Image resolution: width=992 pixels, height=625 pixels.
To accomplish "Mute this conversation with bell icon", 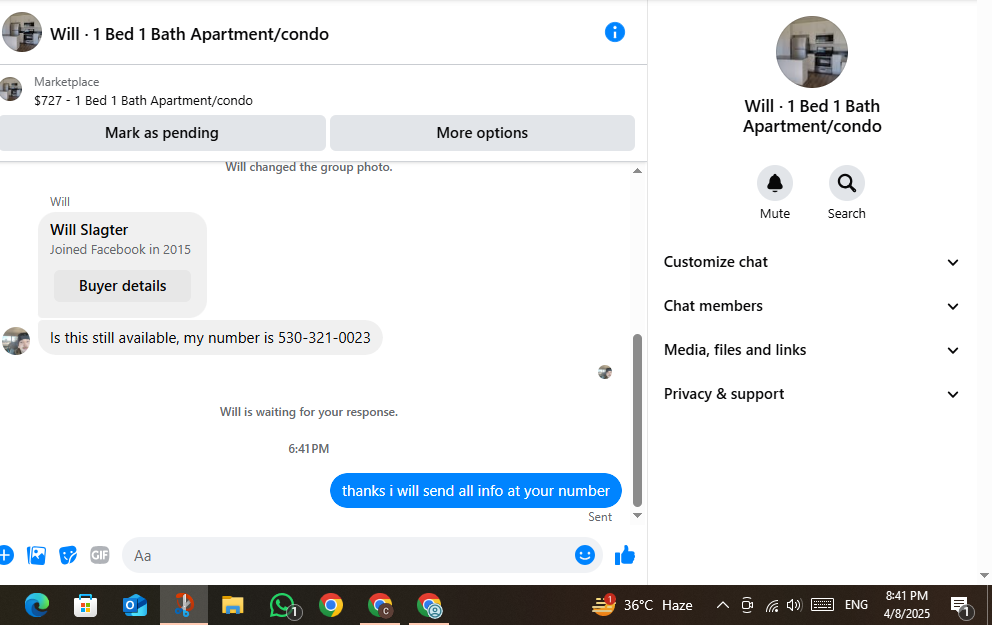I will click(774, 183).
